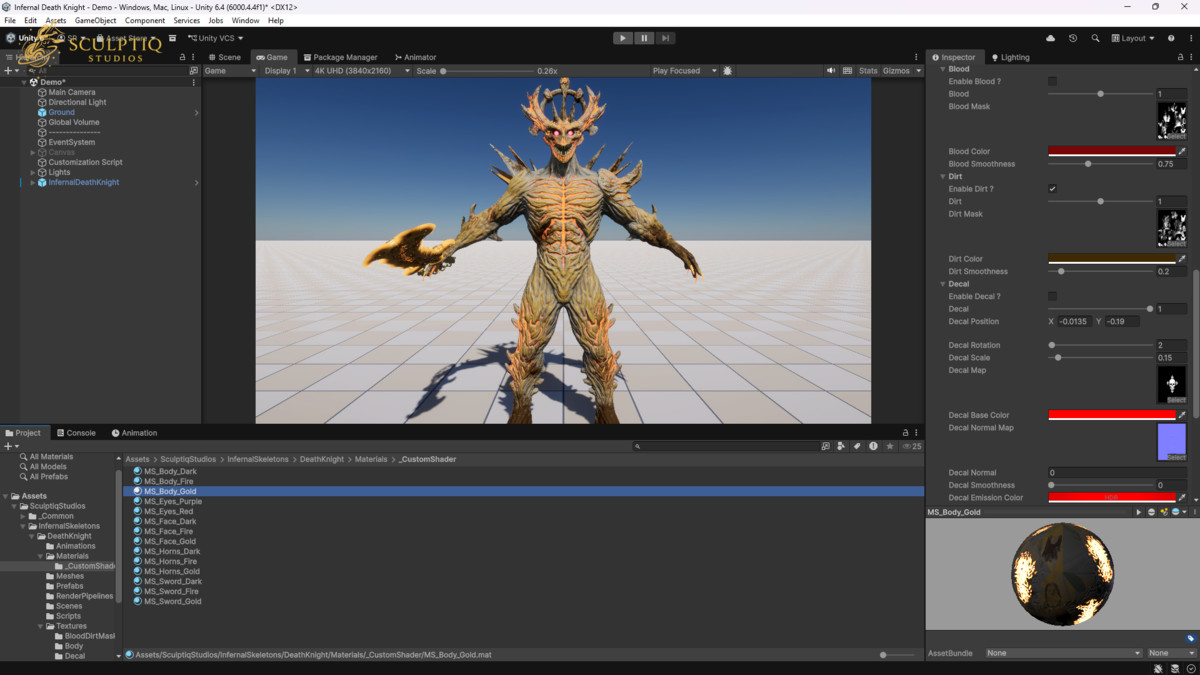Select the Blood Mask texture thumbnail

(x=1171, y=120)
